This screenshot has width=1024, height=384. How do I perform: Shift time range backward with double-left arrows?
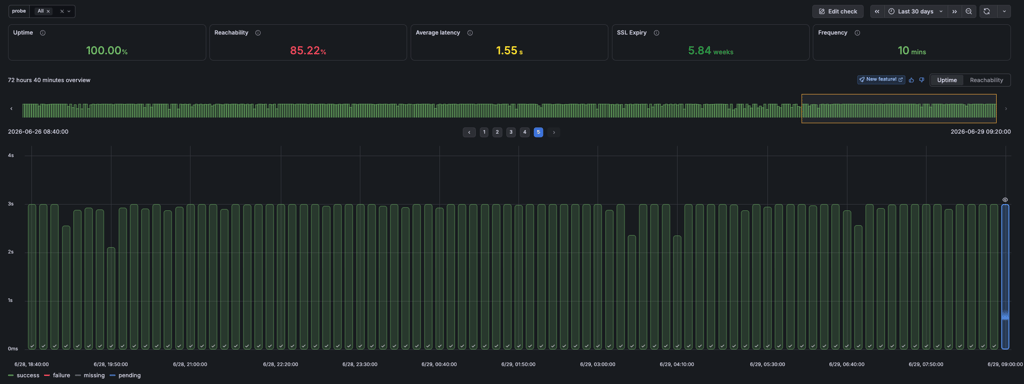tap(876, 11)
